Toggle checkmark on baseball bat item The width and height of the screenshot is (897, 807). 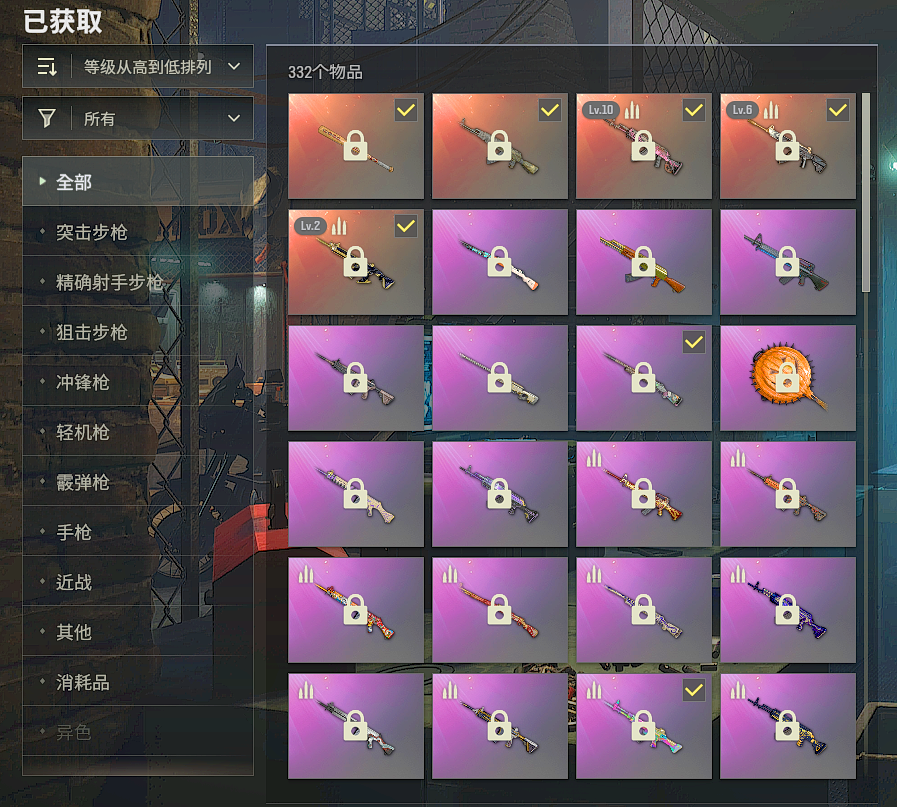(x=406, y=110)
